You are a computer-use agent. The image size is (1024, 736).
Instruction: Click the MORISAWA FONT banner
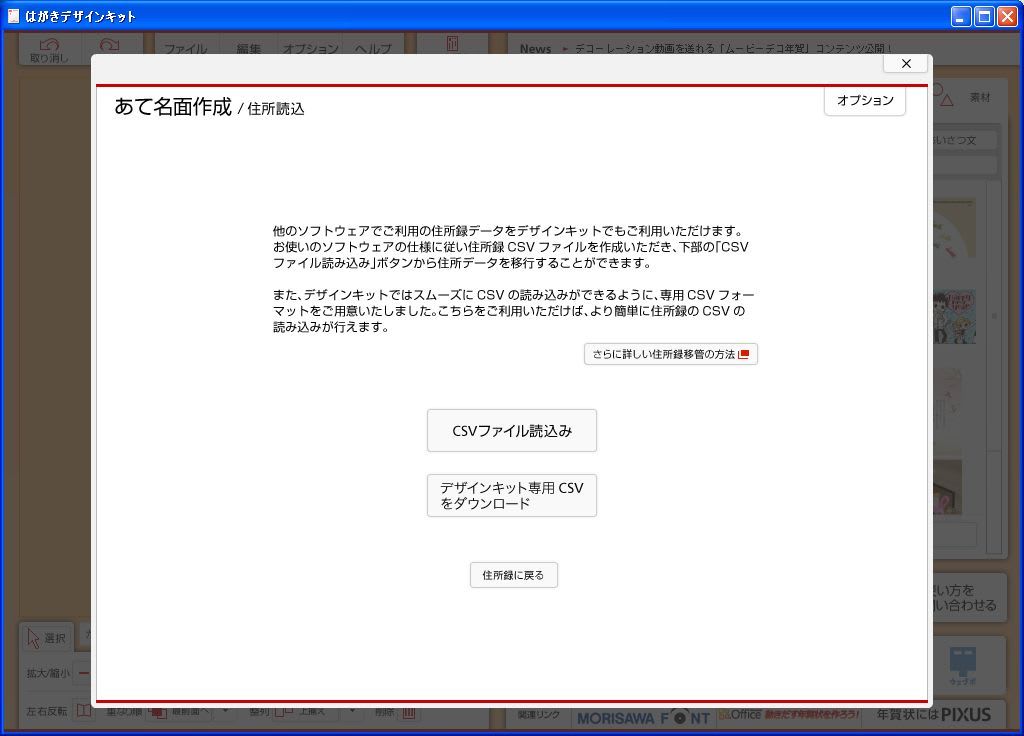tap(642, 716)
